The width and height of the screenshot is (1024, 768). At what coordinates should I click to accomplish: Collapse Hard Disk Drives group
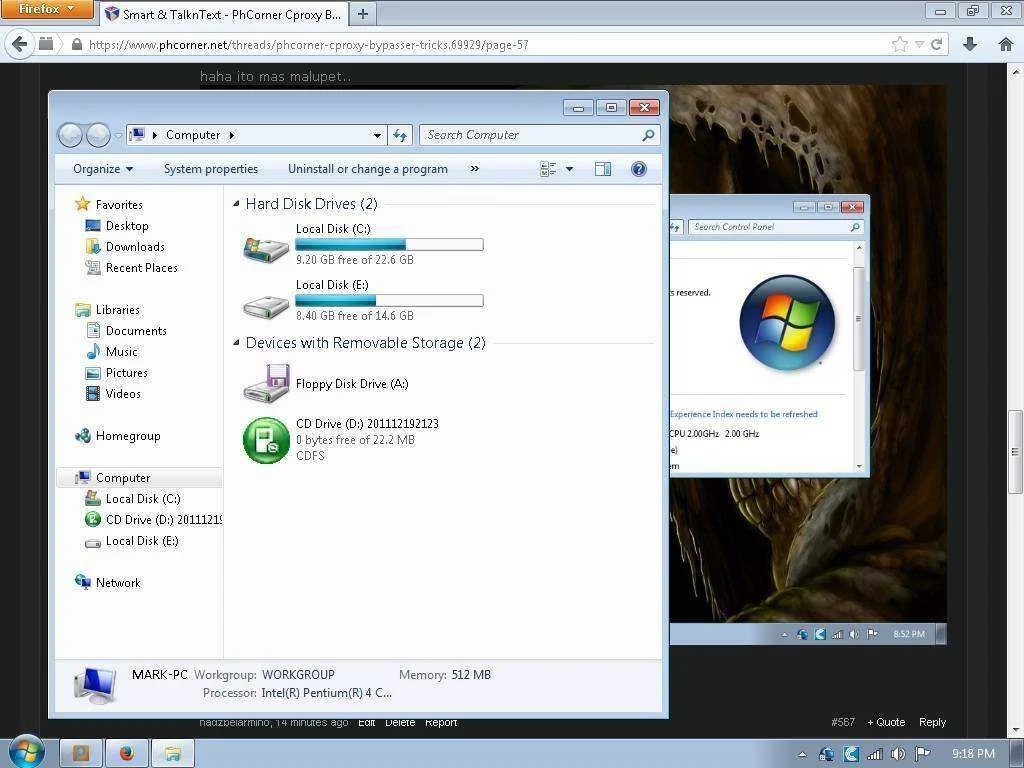click(236, 204)
